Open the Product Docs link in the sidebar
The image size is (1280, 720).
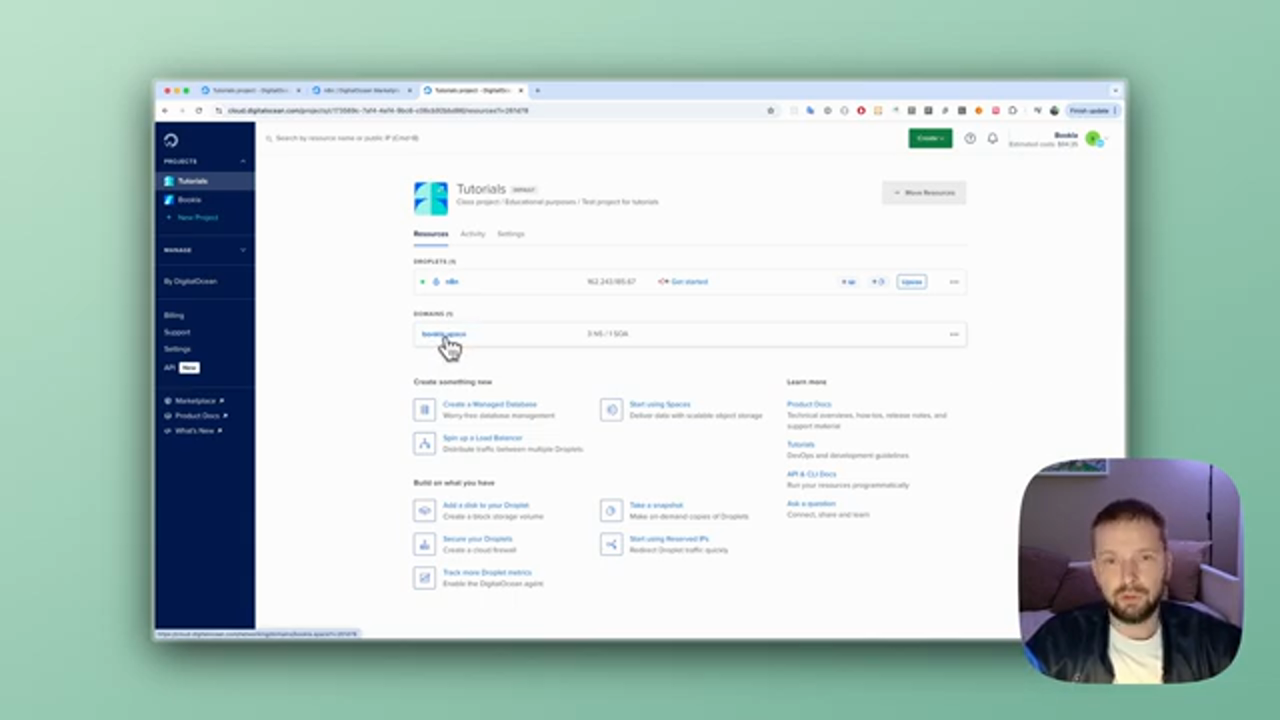coord(197,415)
